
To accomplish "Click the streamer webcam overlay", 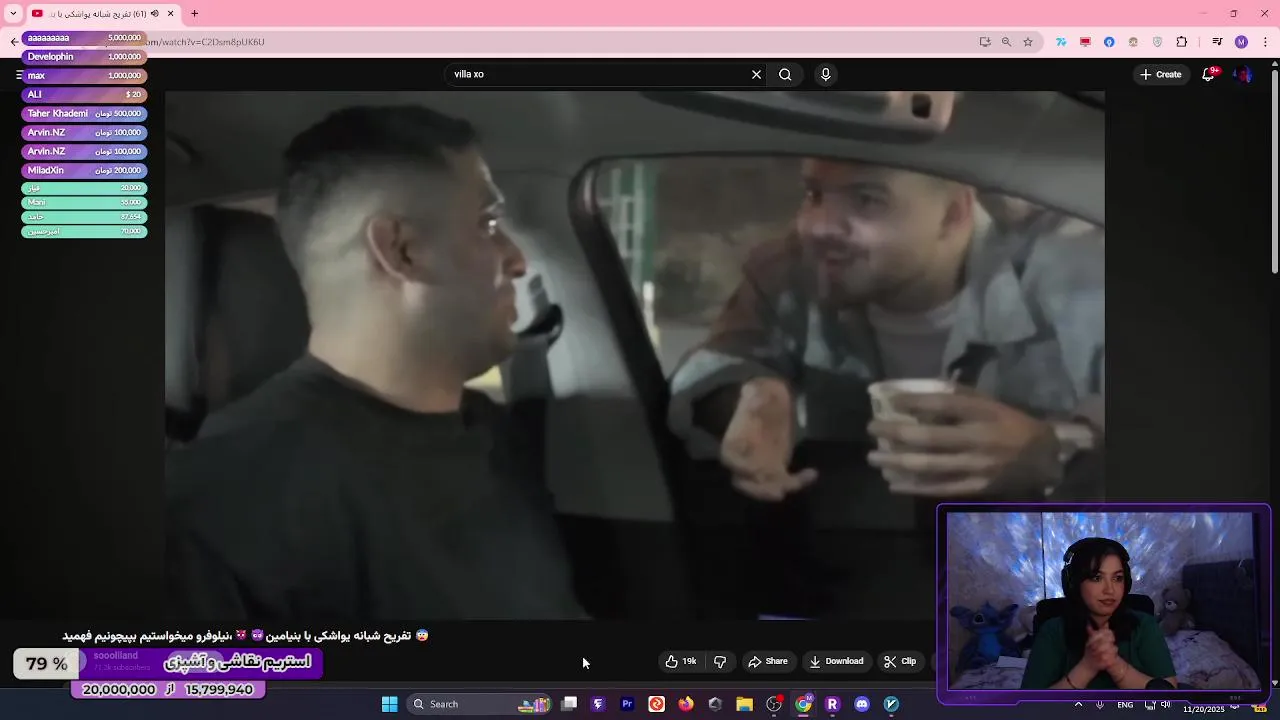I will point(1103,602).
